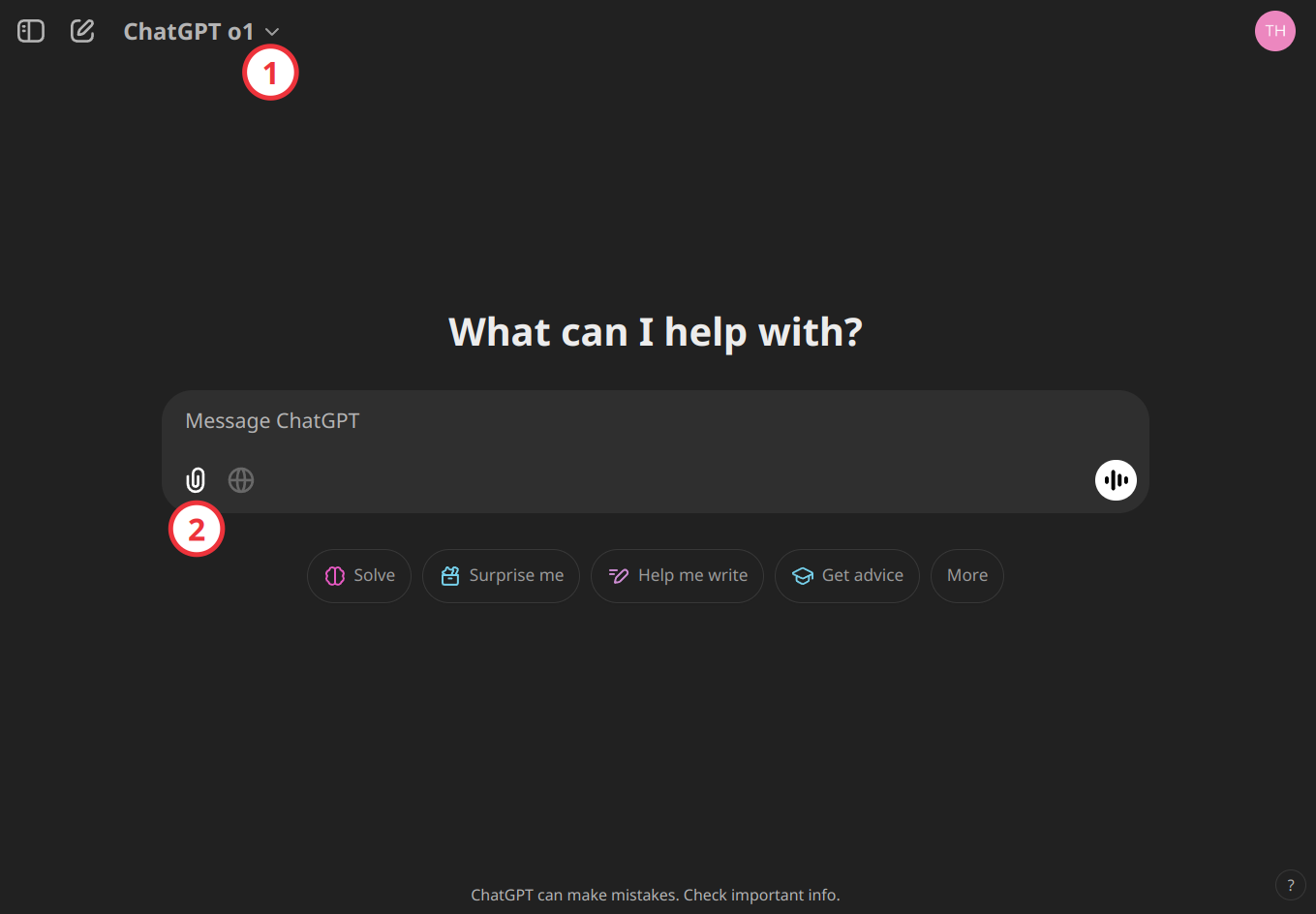Start a new chat with the pencil icon
This screenshot has width=1316, height=914.
click(82, 31)
